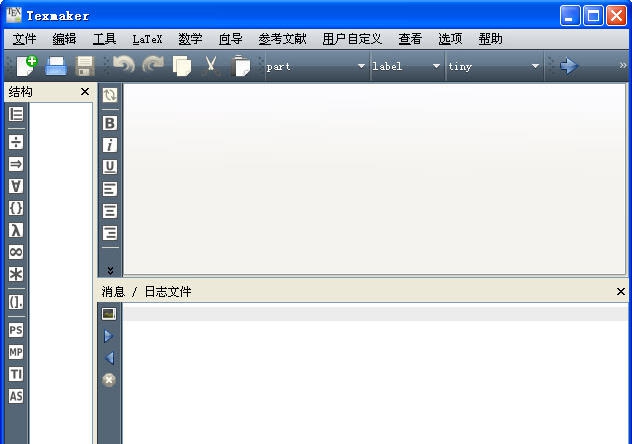The width and height of the screenshot is (632, 444).
Task: Click the messages output area
Action: click(376, 375)
